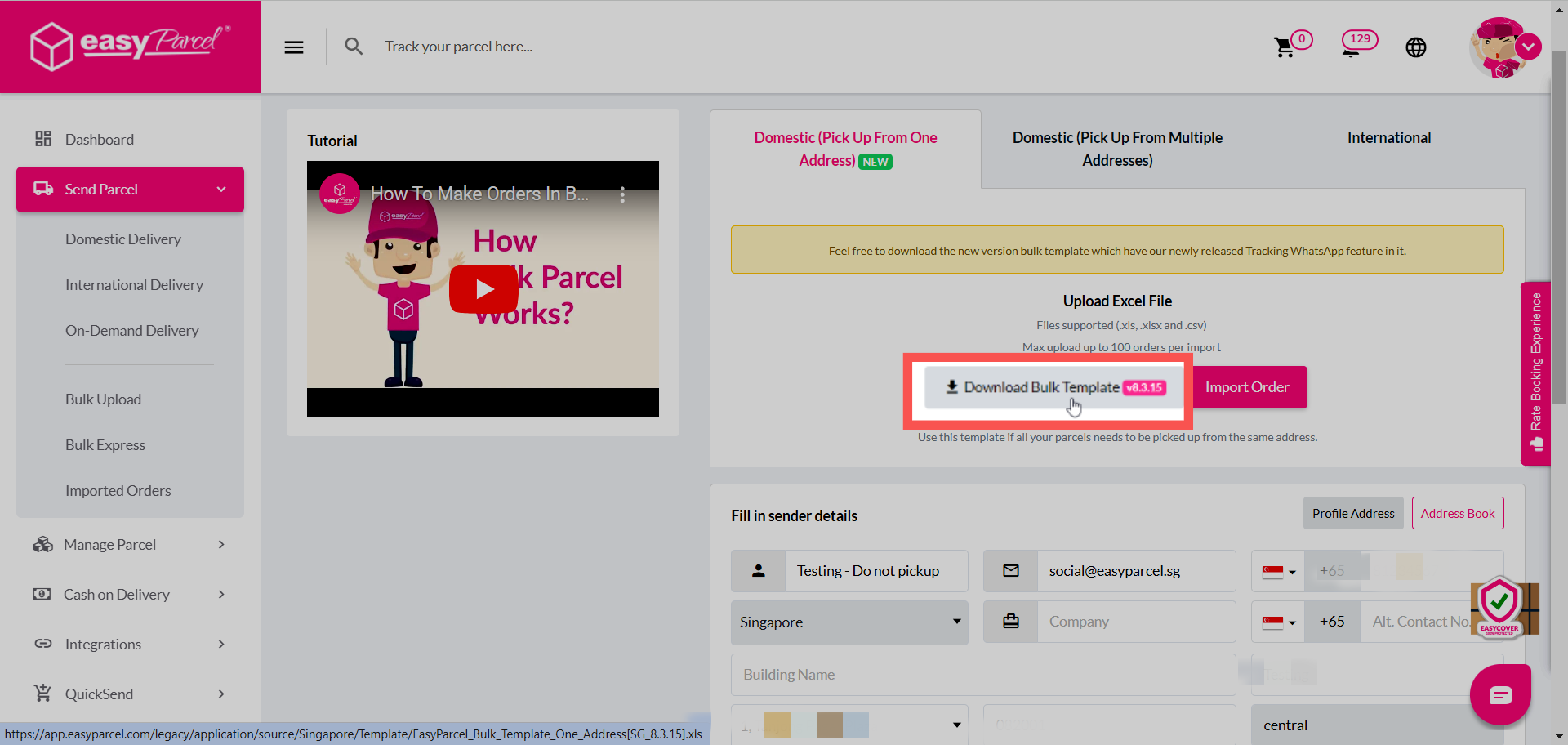This screenshot has height=745, width=1568.
Task: Open Bulk Upload page
Action: [x=103, y=399]
